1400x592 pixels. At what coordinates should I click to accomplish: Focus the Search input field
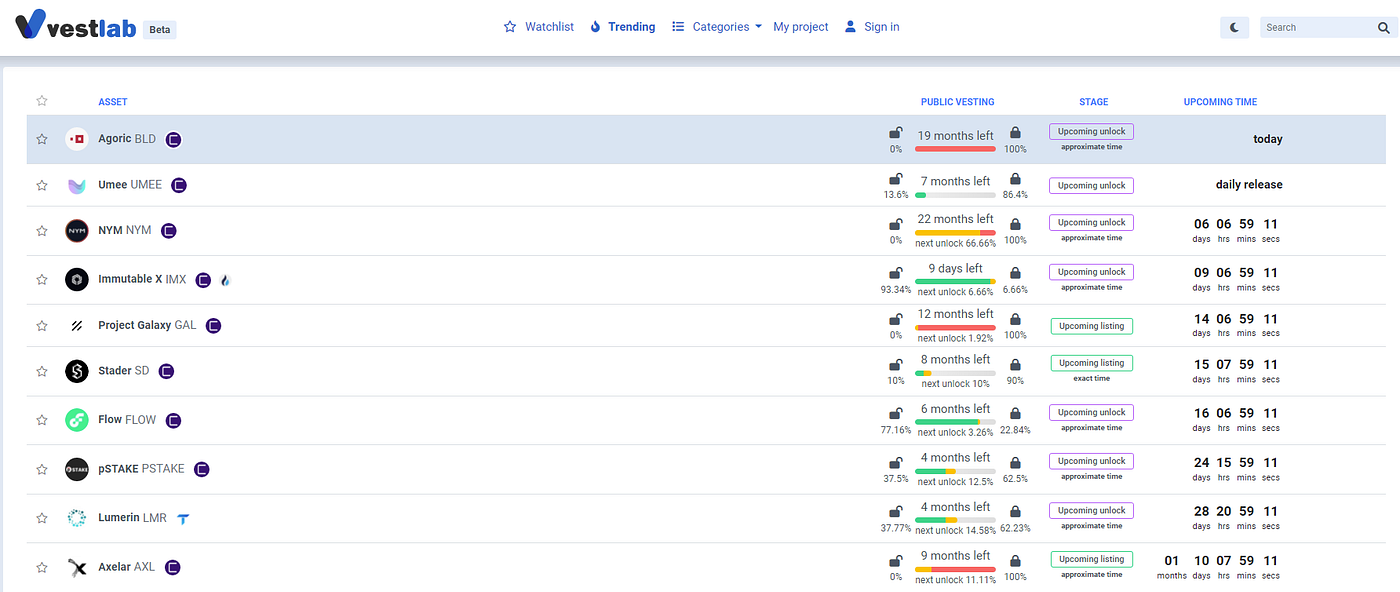tap(1315, 28)
